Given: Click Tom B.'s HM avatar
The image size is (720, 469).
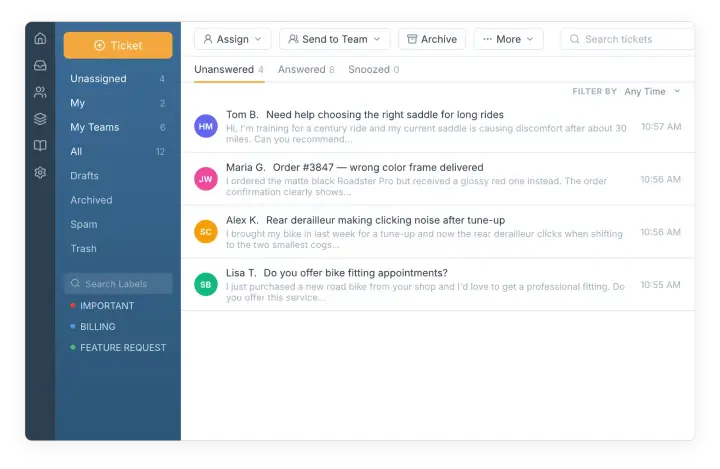Looking at the screenshot, I should point(206,126).
